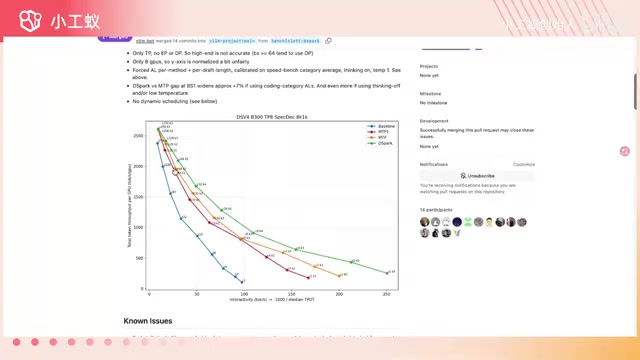Copy the head branch name with the copy icon

point(328,40)
